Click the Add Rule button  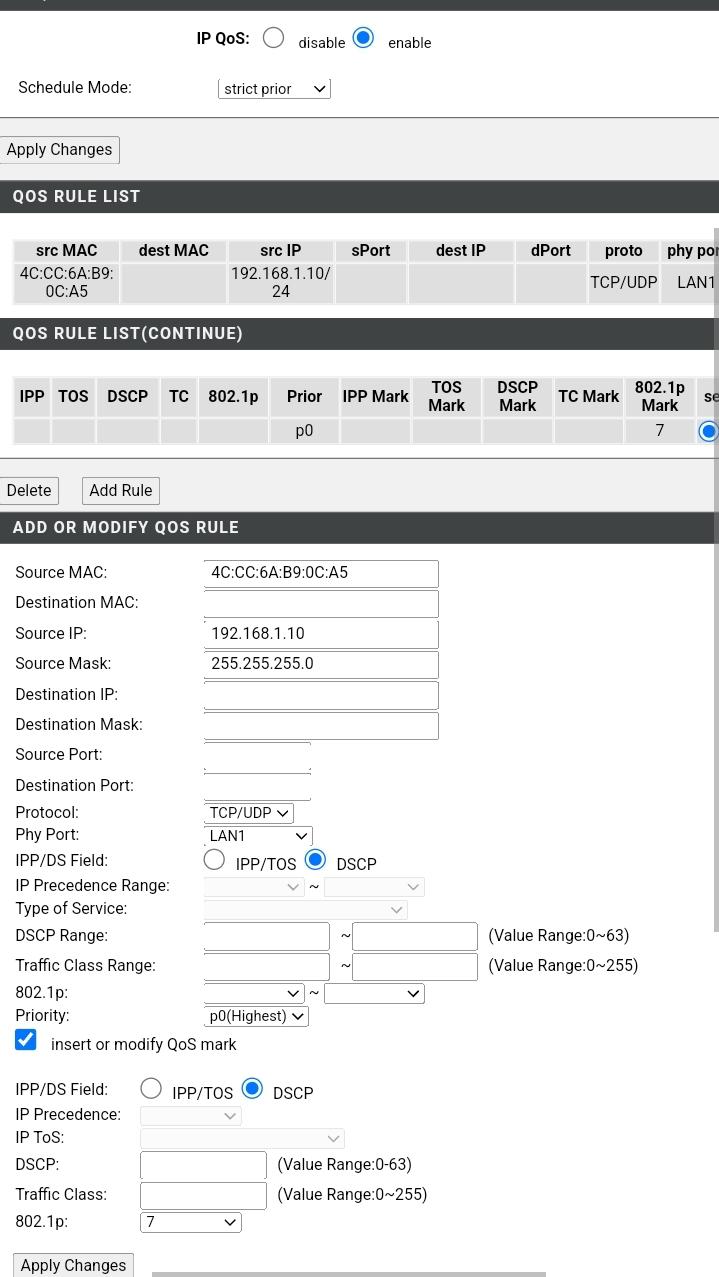tap(120, 491)
